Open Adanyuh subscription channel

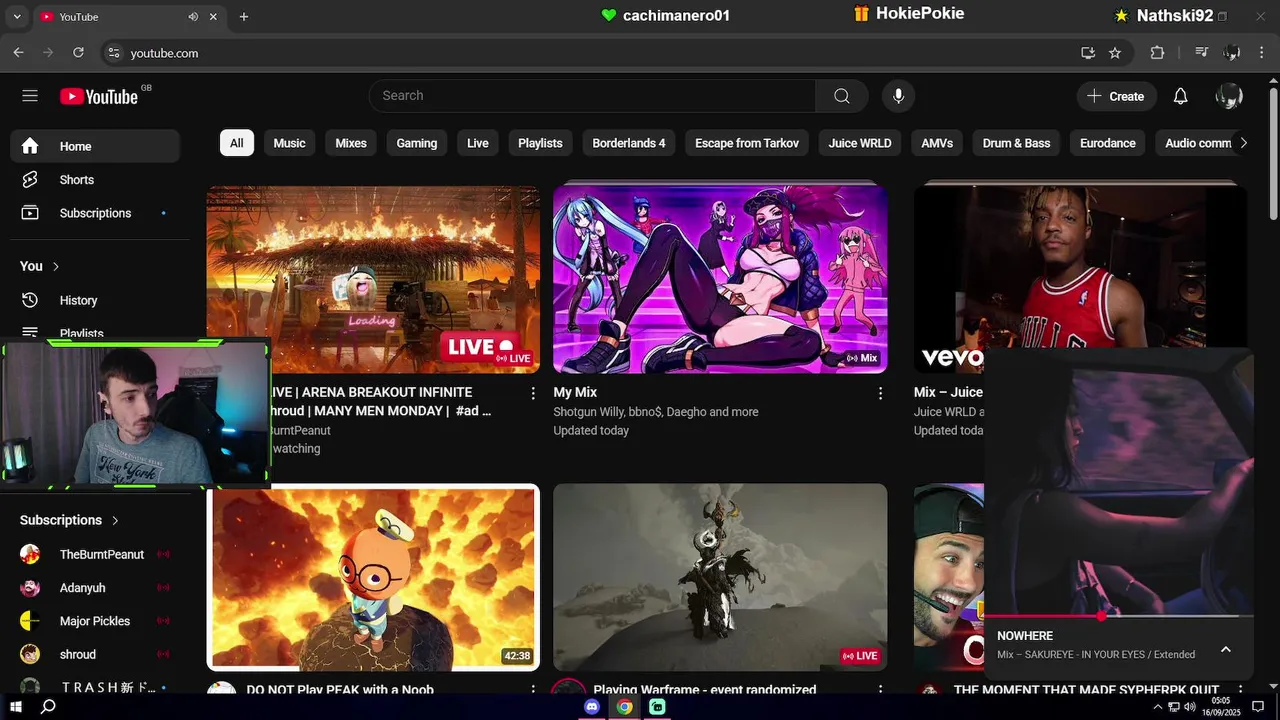point(95,588)
